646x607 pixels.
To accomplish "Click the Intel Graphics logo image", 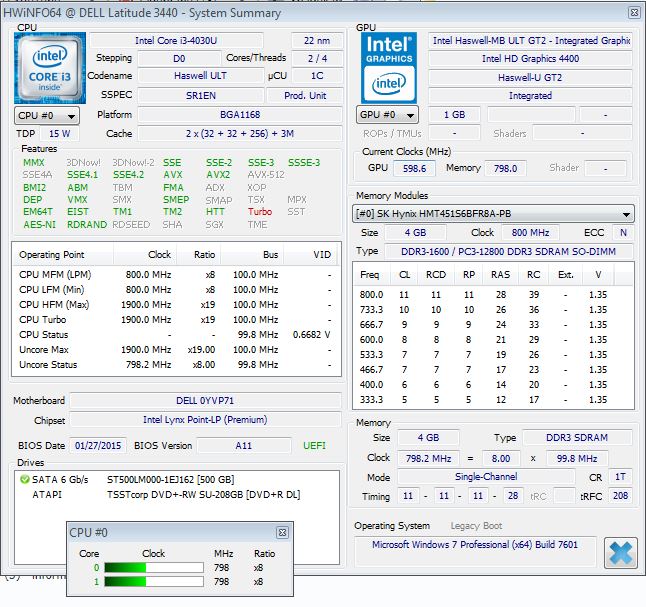I will (x=389, y=68).
